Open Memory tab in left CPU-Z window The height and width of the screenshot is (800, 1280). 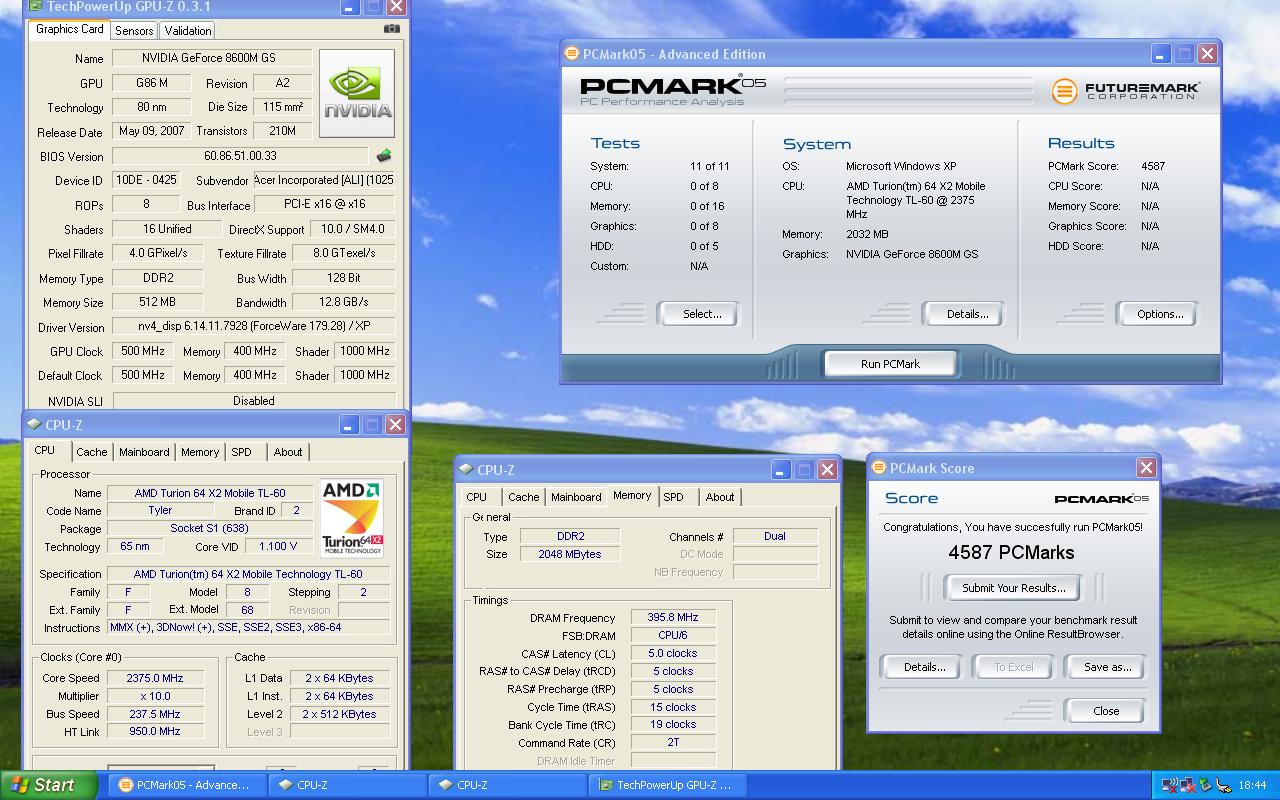click(200, 452)
